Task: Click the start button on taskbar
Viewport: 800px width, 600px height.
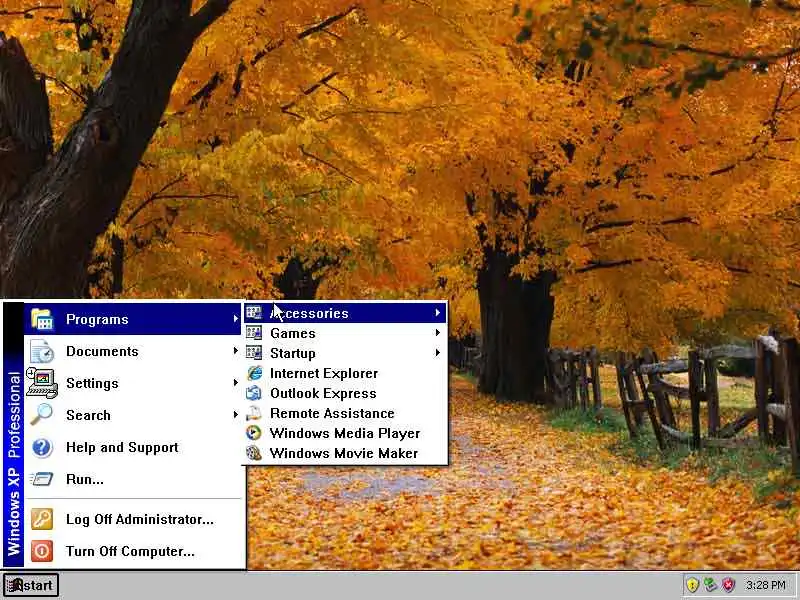Action: [31, 585]
